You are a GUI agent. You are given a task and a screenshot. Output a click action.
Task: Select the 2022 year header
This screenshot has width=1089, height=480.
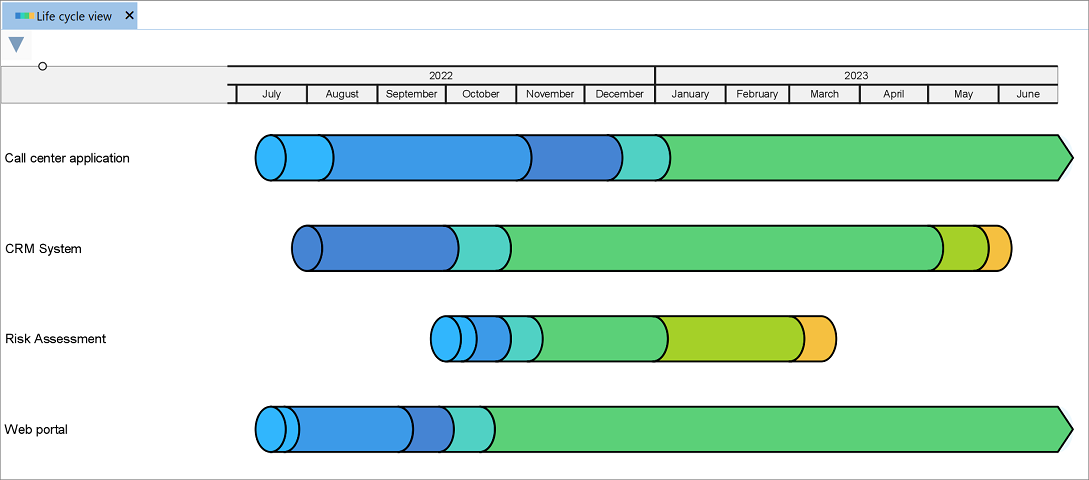click(x=440, y=75)
